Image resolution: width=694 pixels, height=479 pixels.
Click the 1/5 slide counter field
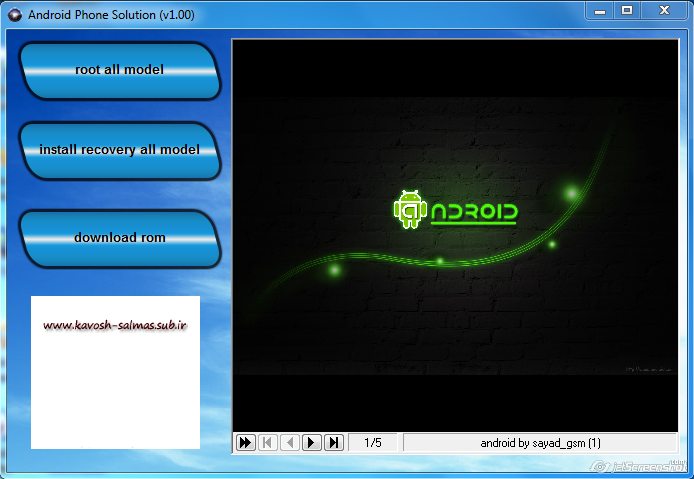(373, 443)
